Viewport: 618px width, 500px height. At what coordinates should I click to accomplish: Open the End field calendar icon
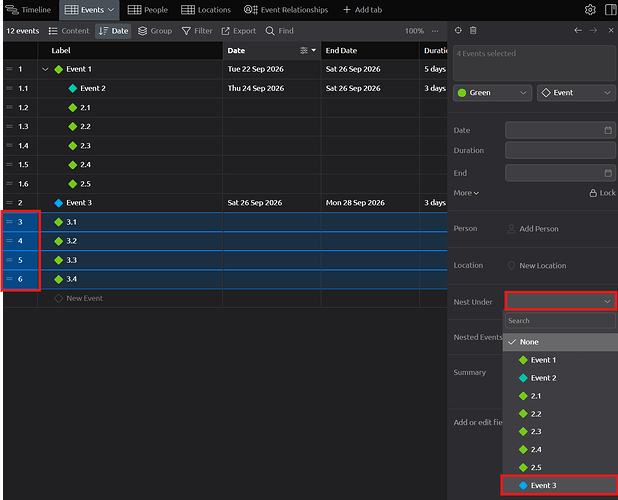point(608,173)
